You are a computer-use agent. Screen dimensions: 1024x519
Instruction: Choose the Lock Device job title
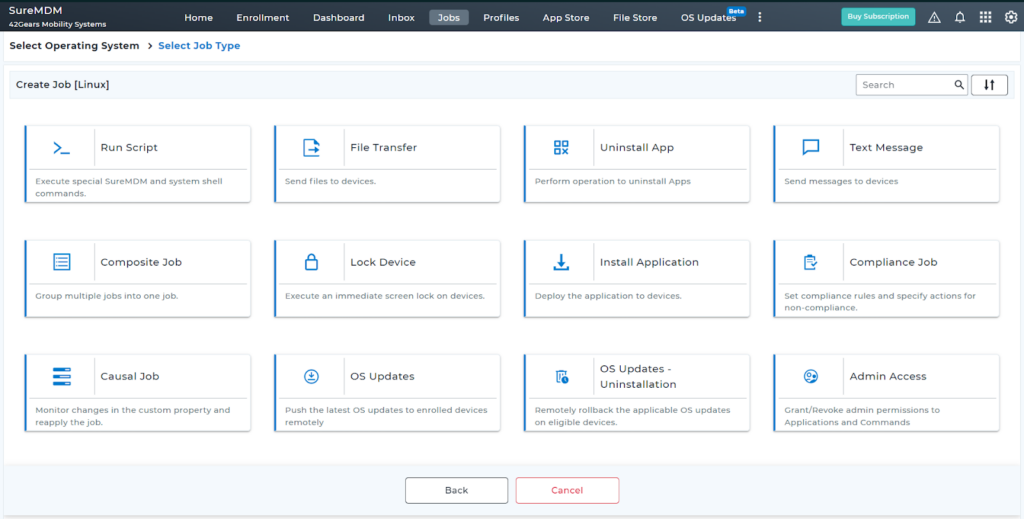(383, 262)
